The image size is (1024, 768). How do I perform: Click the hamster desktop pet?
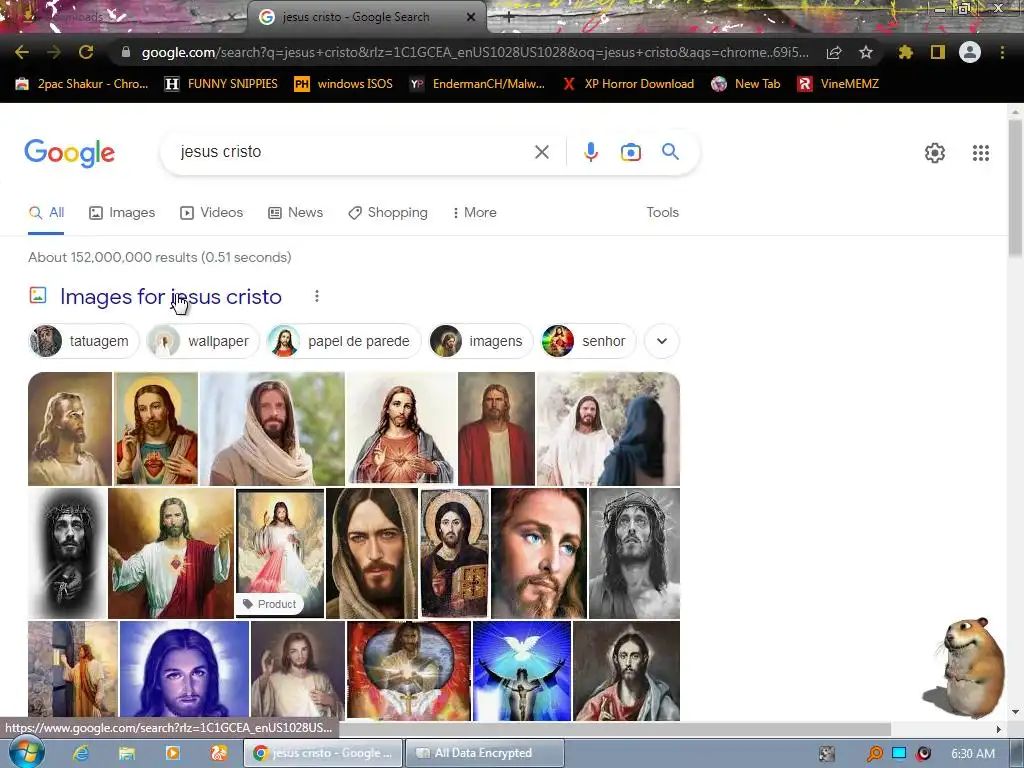[966, 667]
